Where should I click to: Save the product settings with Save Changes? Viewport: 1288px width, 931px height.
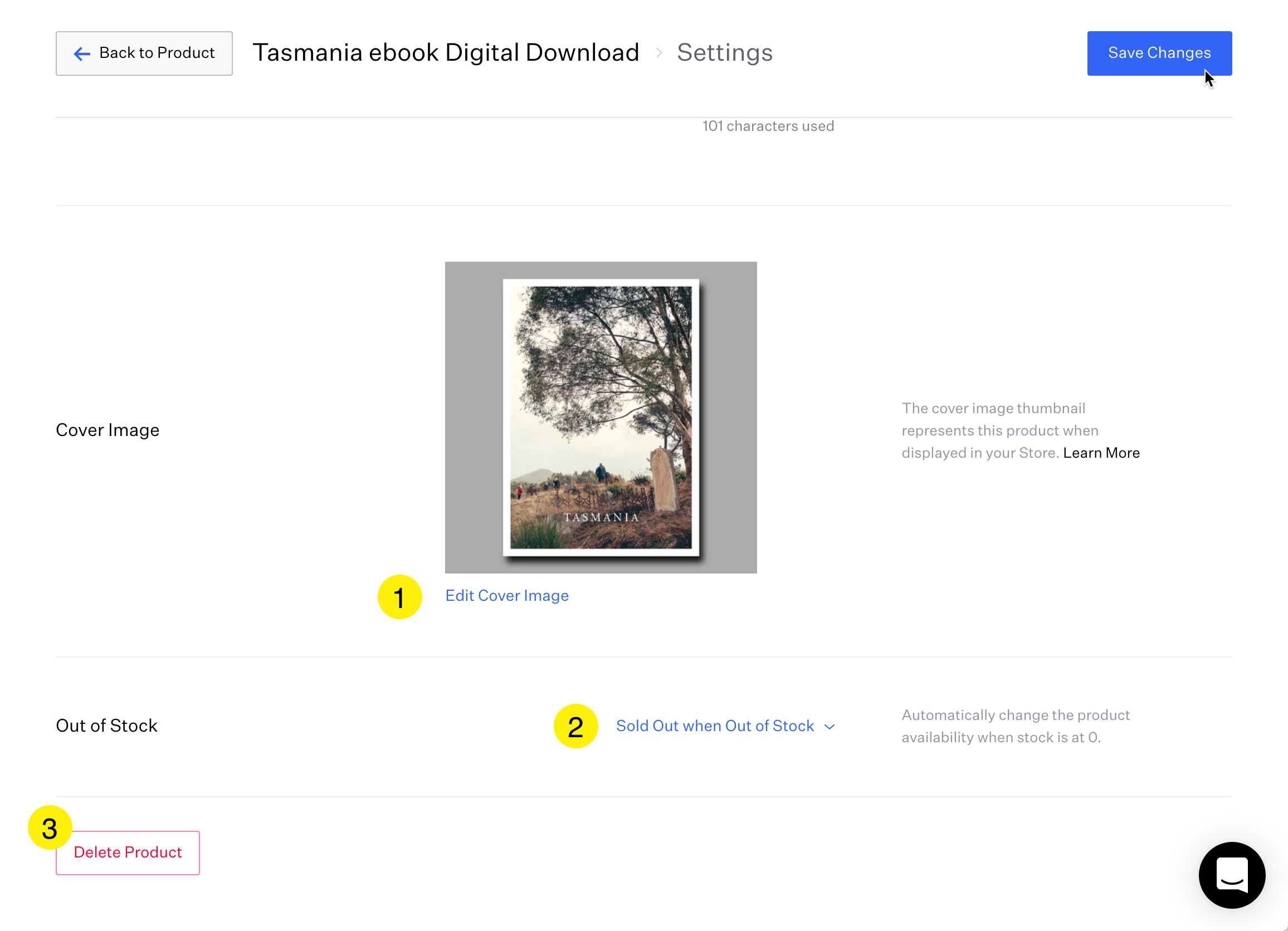click(x=1159, y=53)
